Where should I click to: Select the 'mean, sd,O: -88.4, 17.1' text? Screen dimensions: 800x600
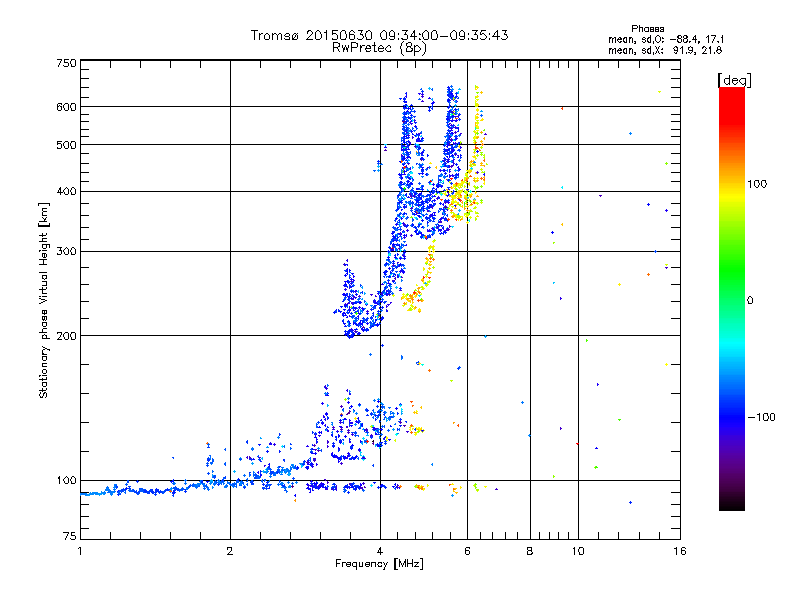[x=666, y=39]
